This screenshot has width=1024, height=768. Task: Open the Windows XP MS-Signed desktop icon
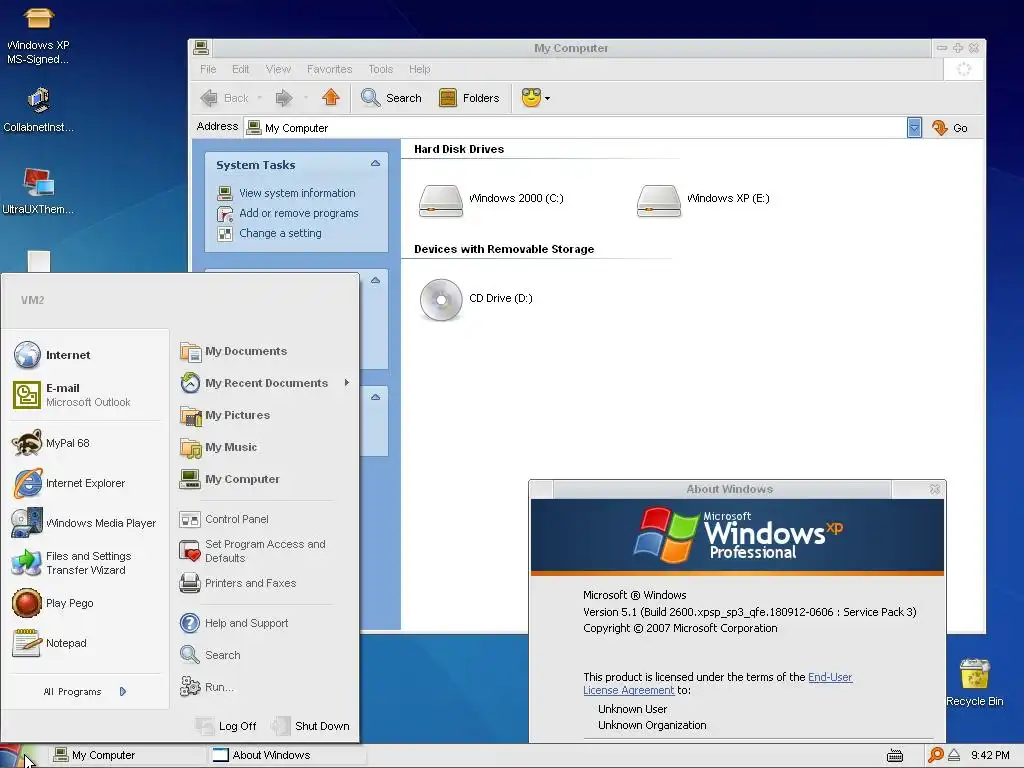click(x=38, y=35)
